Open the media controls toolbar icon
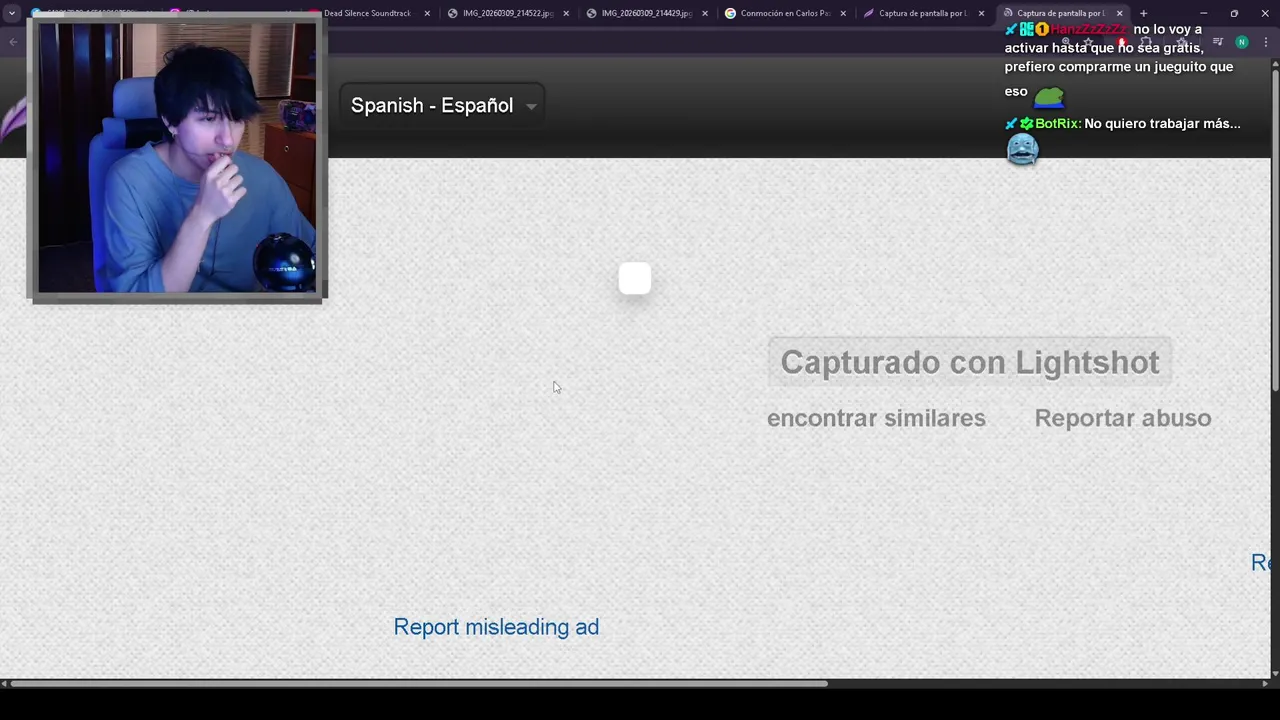The image size is (1280, 720). pos(1218,42)
